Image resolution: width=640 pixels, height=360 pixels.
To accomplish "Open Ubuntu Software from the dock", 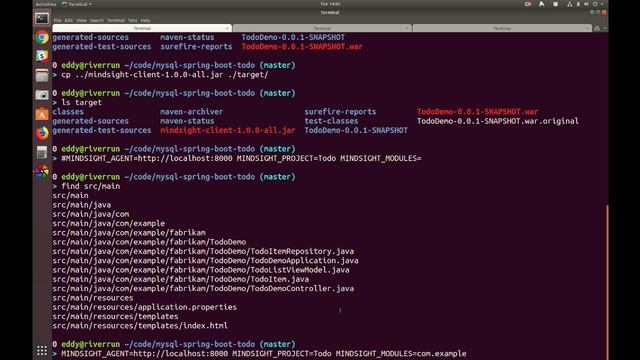I will pos(42,114).
